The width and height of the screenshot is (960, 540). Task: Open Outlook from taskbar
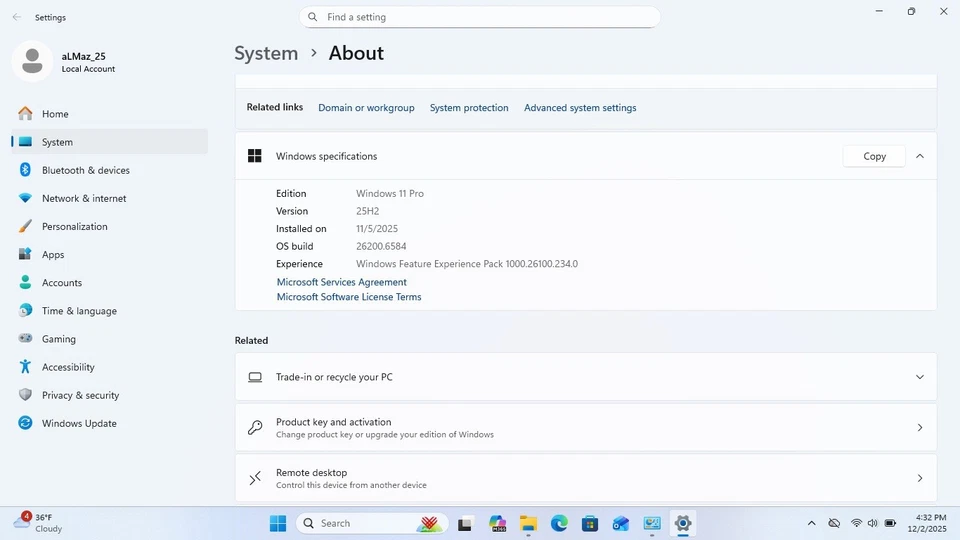click(x=621, y=523)
